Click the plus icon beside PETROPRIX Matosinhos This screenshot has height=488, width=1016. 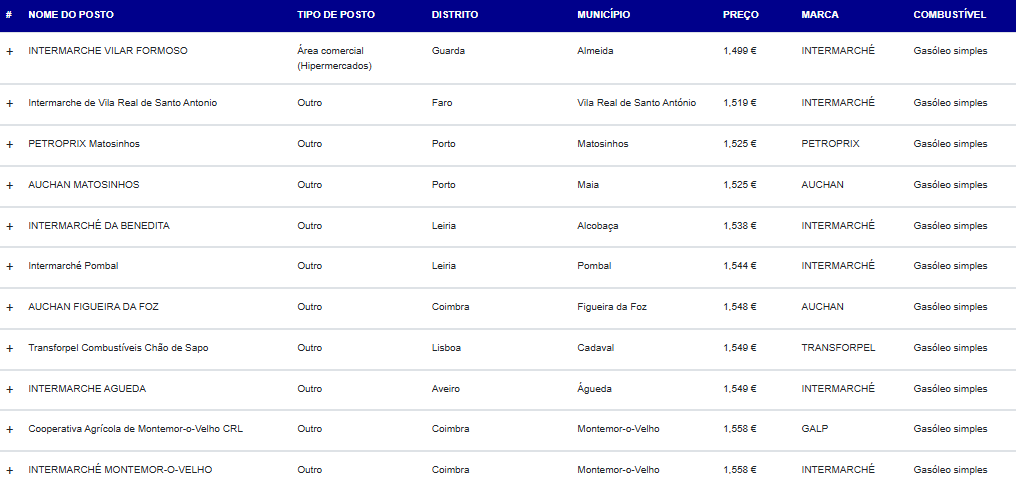pos(9,145)
